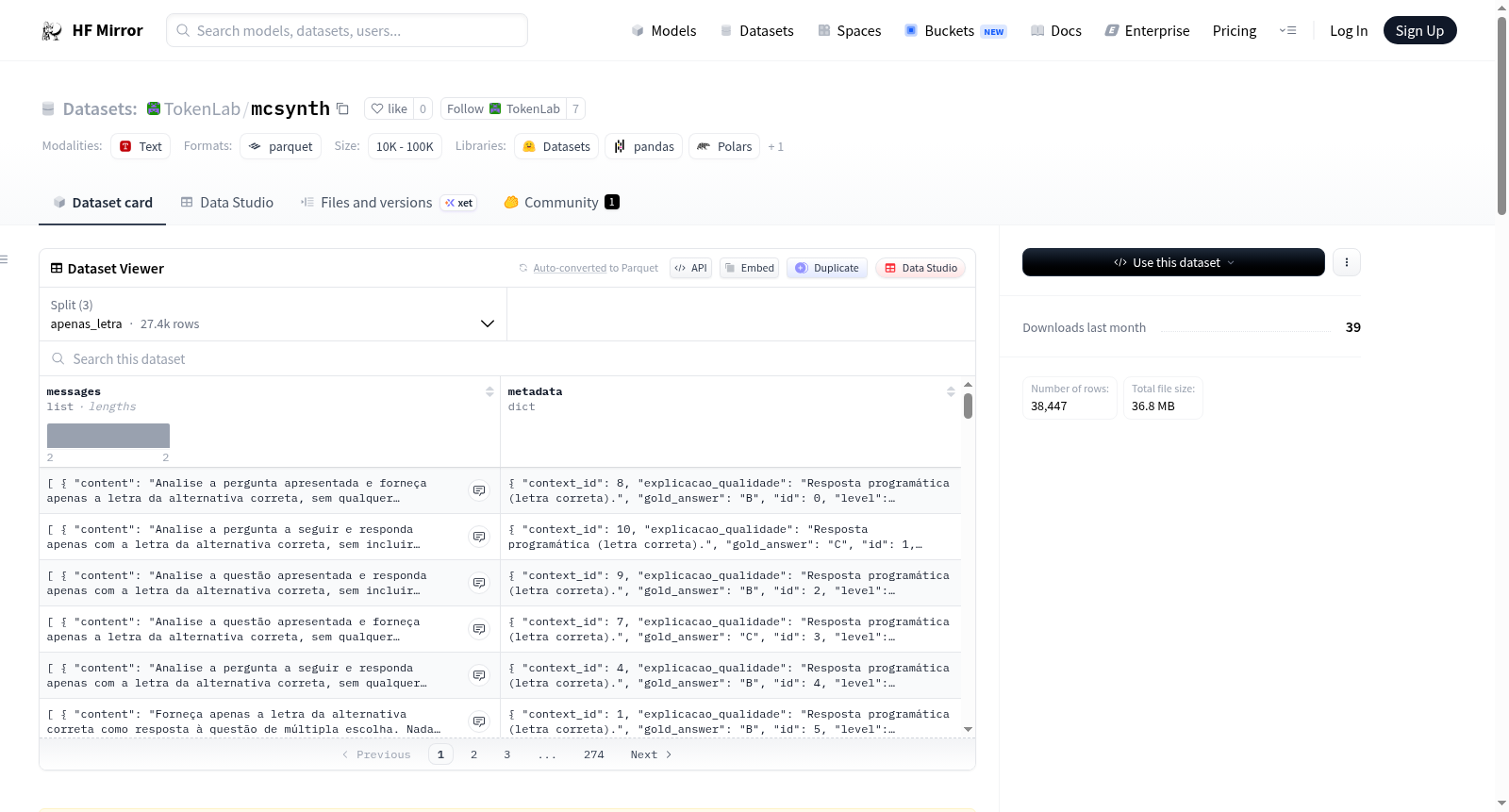Select the 10K - 100K size tag
Viewport: 1509px width, 812px height.
(405, 146)
